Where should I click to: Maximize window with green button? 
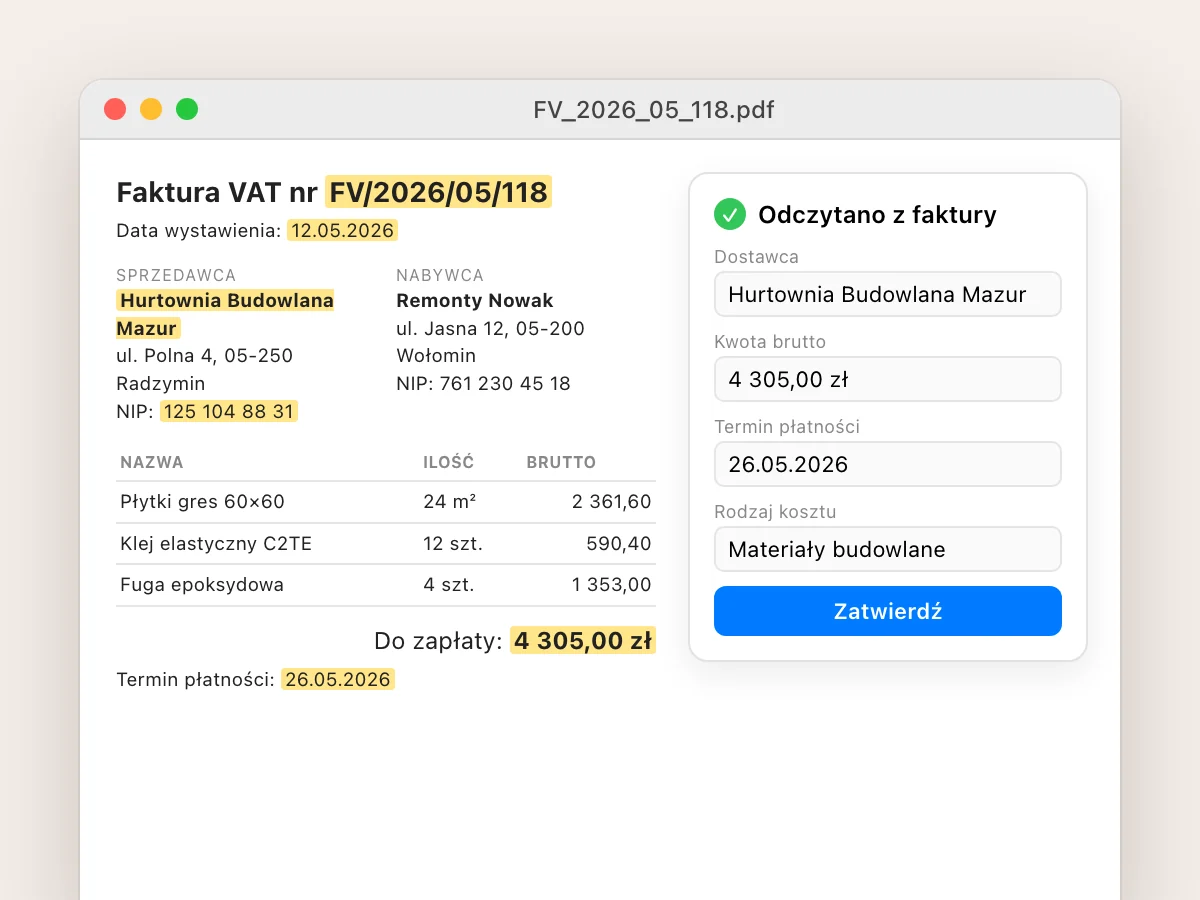(x=187, y=109)
